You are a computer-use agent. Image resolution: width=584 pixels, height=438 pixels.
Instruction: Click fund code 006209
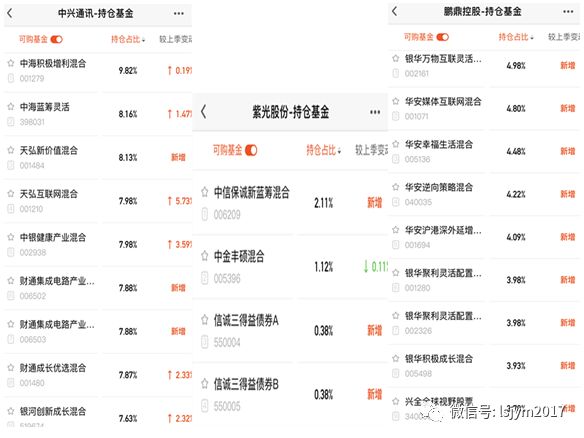tap(227, 215)
